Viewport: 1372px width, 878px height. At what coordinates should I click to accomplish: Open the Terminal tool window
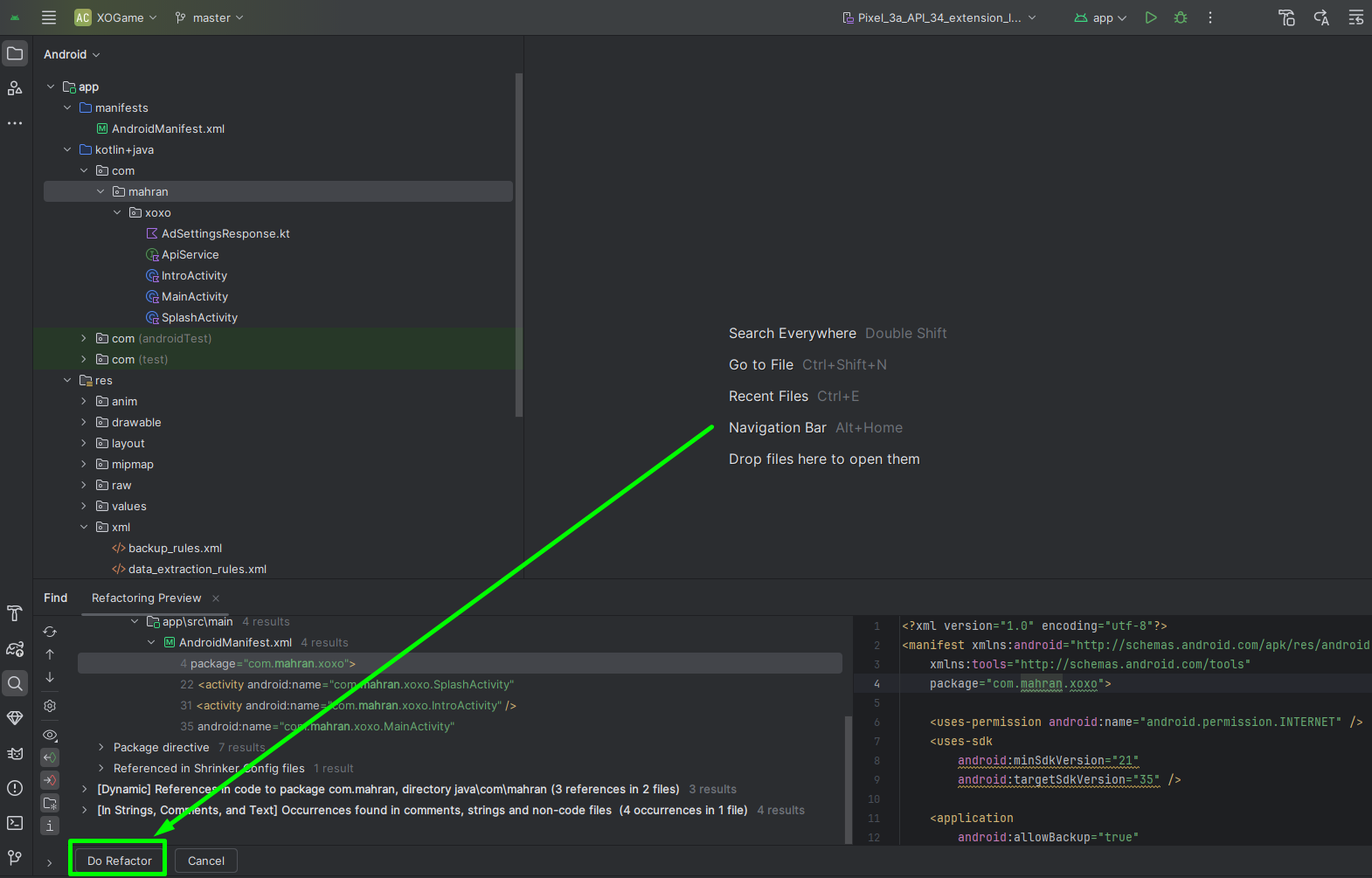(15, 823)
